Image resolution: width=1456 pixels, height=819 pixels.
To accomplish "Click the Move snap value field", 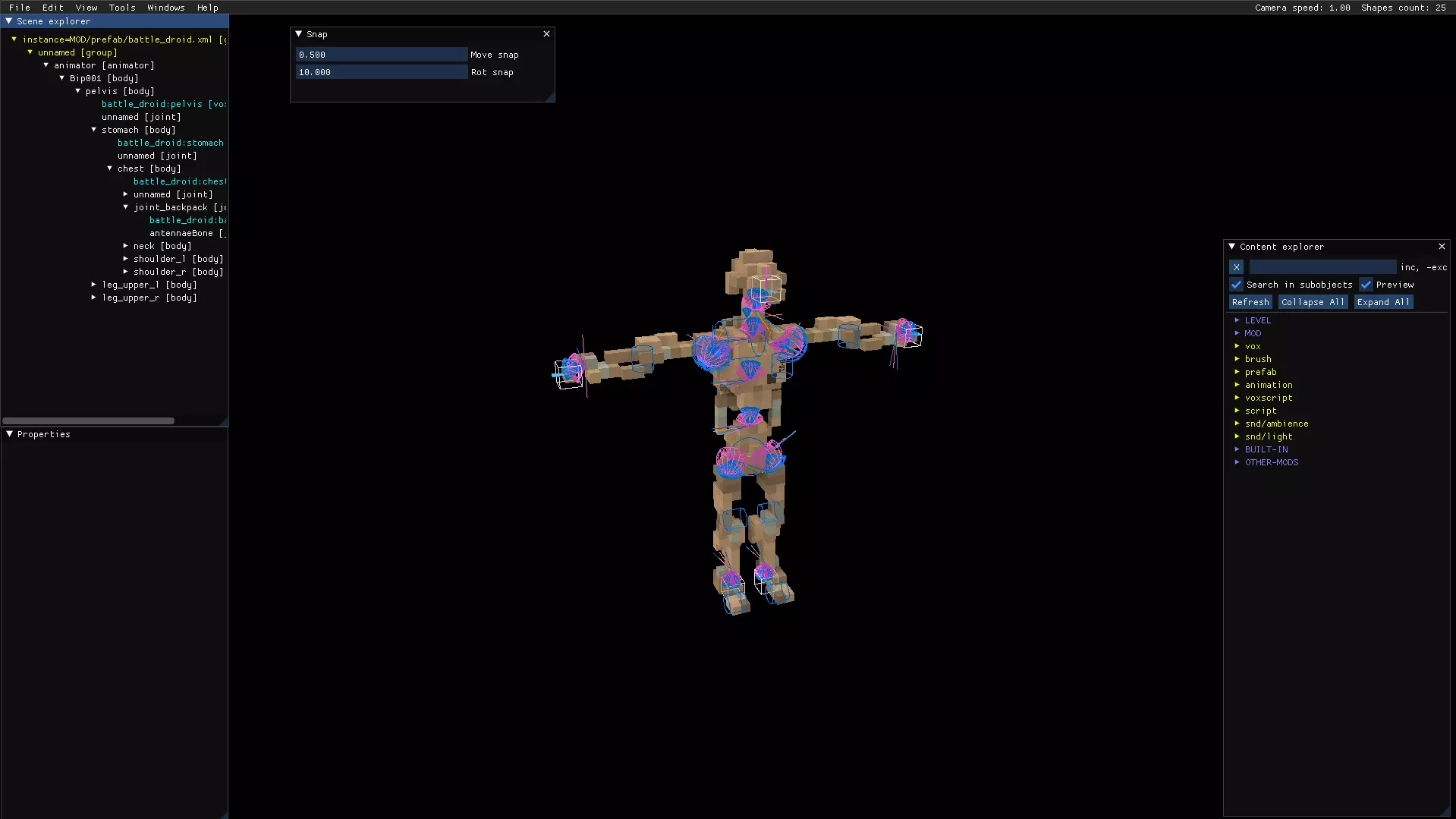I will coord(381,55).
